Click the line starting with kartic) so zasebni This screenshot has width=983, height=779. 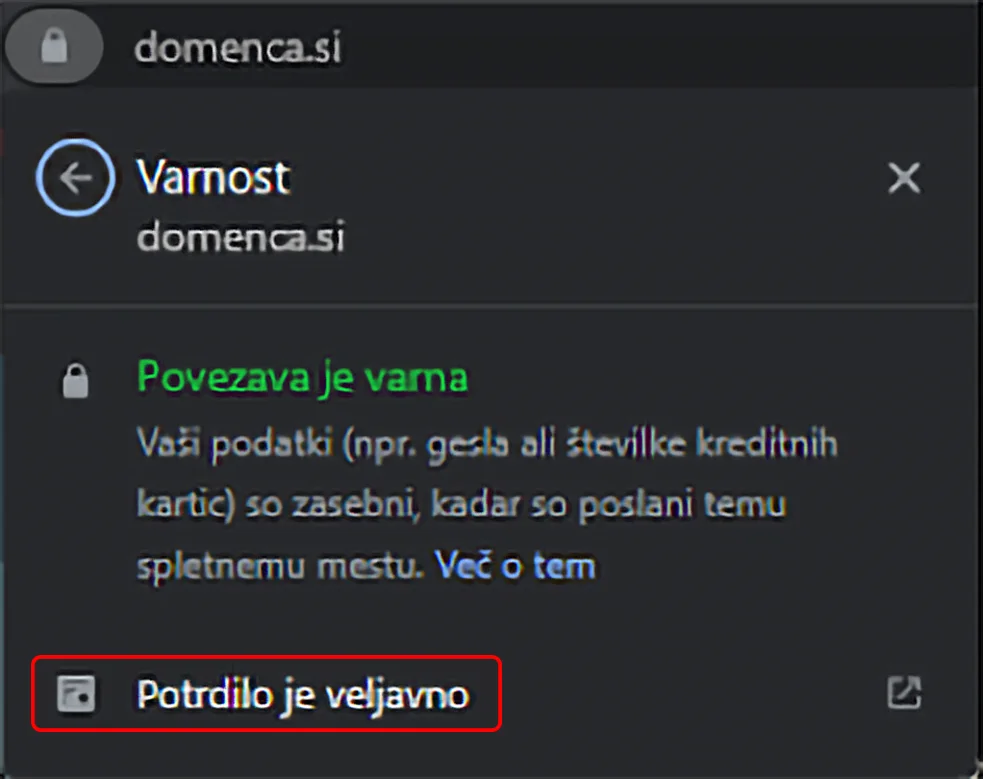click(460, 504)
